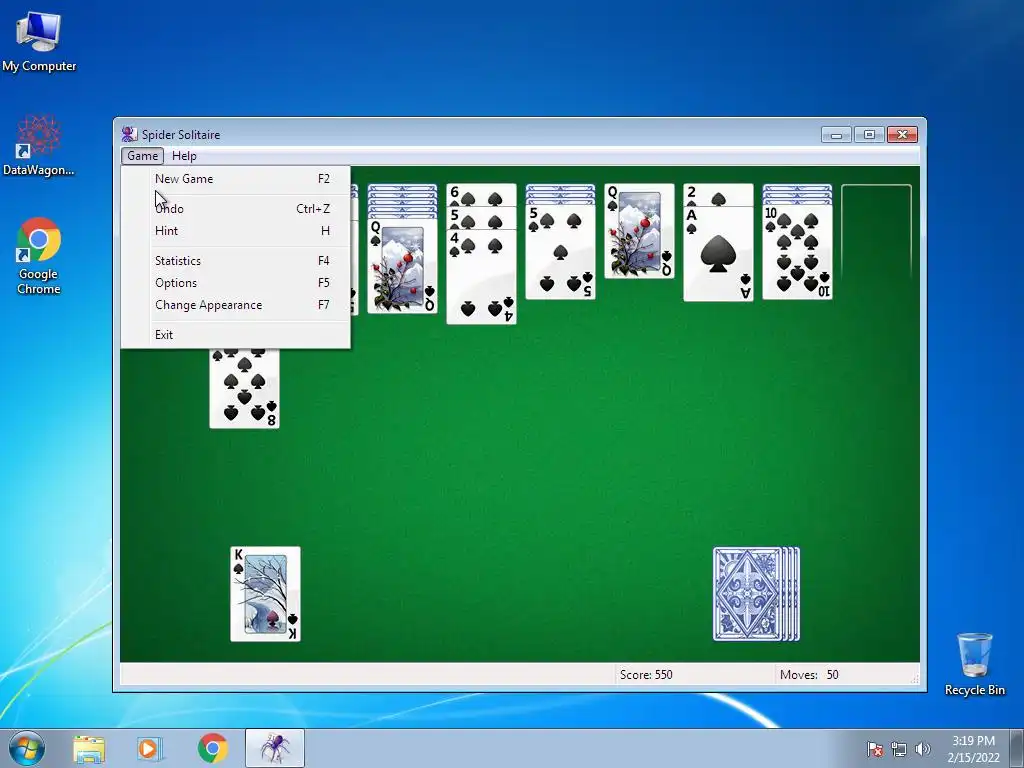Click the Score: 550 status text
The width and height of the screenshot is (1024, 768).
646,675
